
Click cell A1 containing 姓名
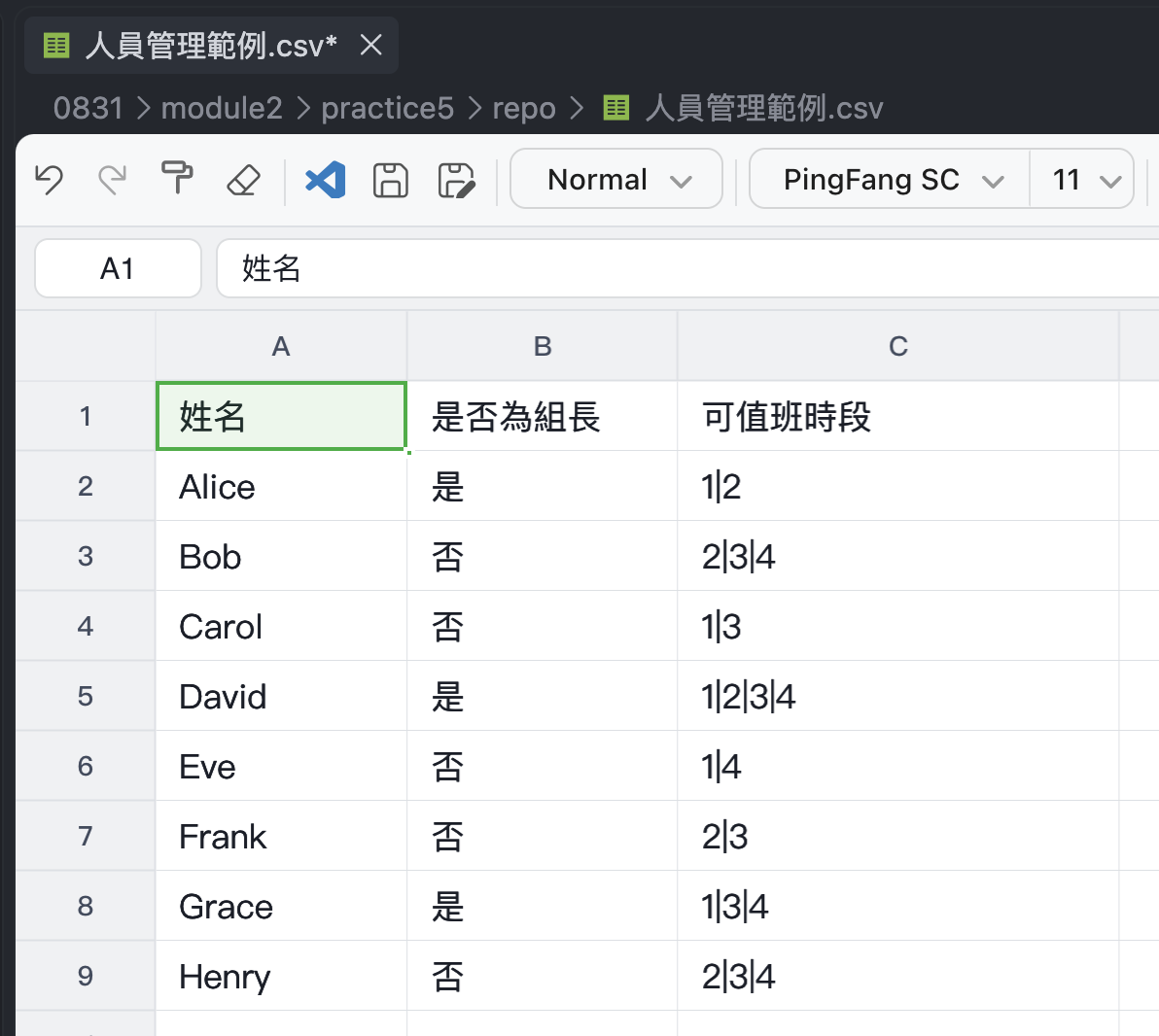(281, 416)
